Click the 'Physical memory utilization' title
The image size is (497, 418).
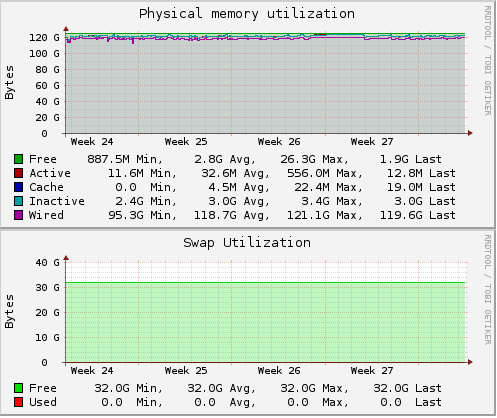[x=247, y=14]
